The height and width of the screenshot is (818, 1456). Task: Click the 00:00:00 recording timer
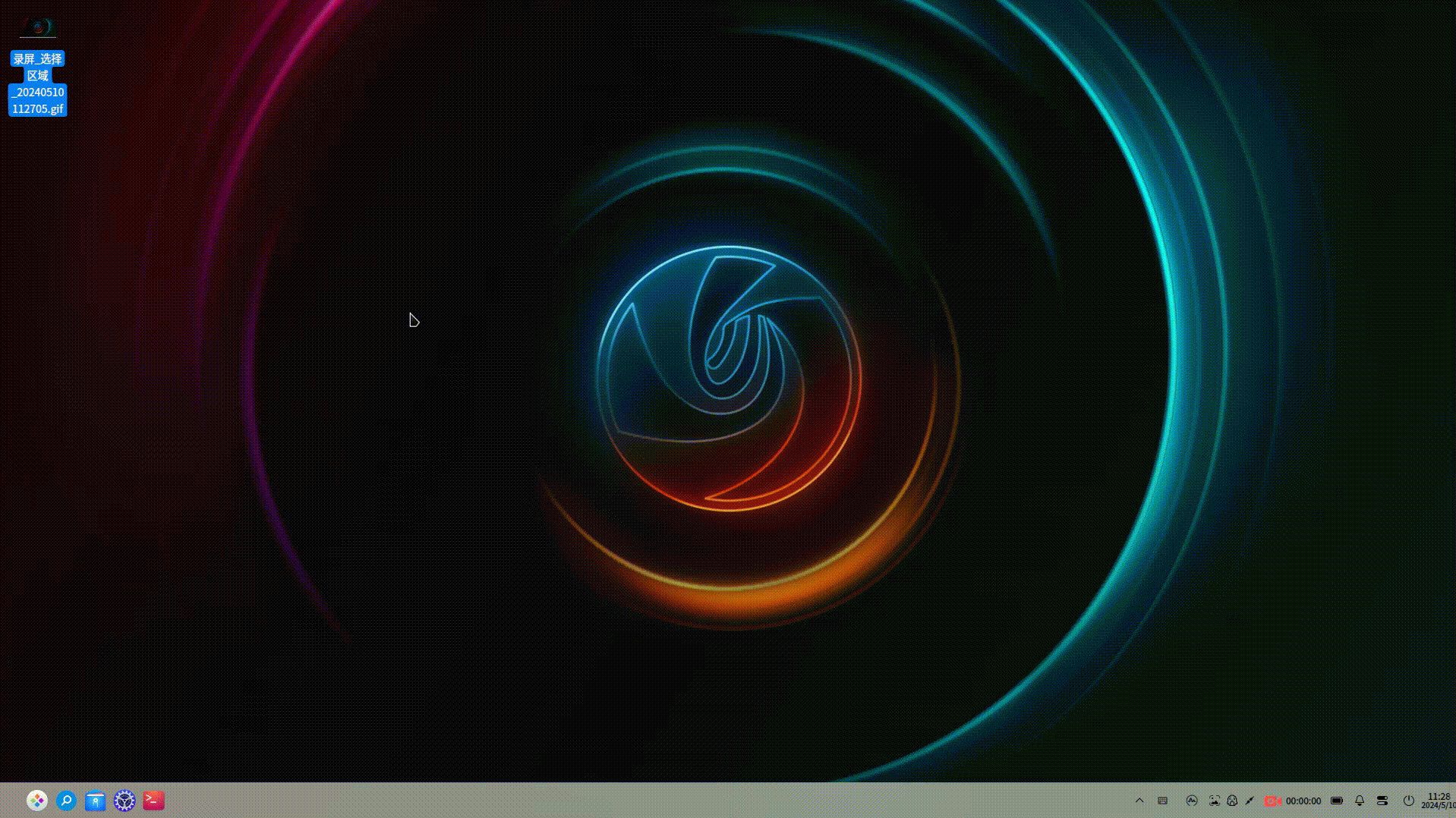[x=1303, y=801]
